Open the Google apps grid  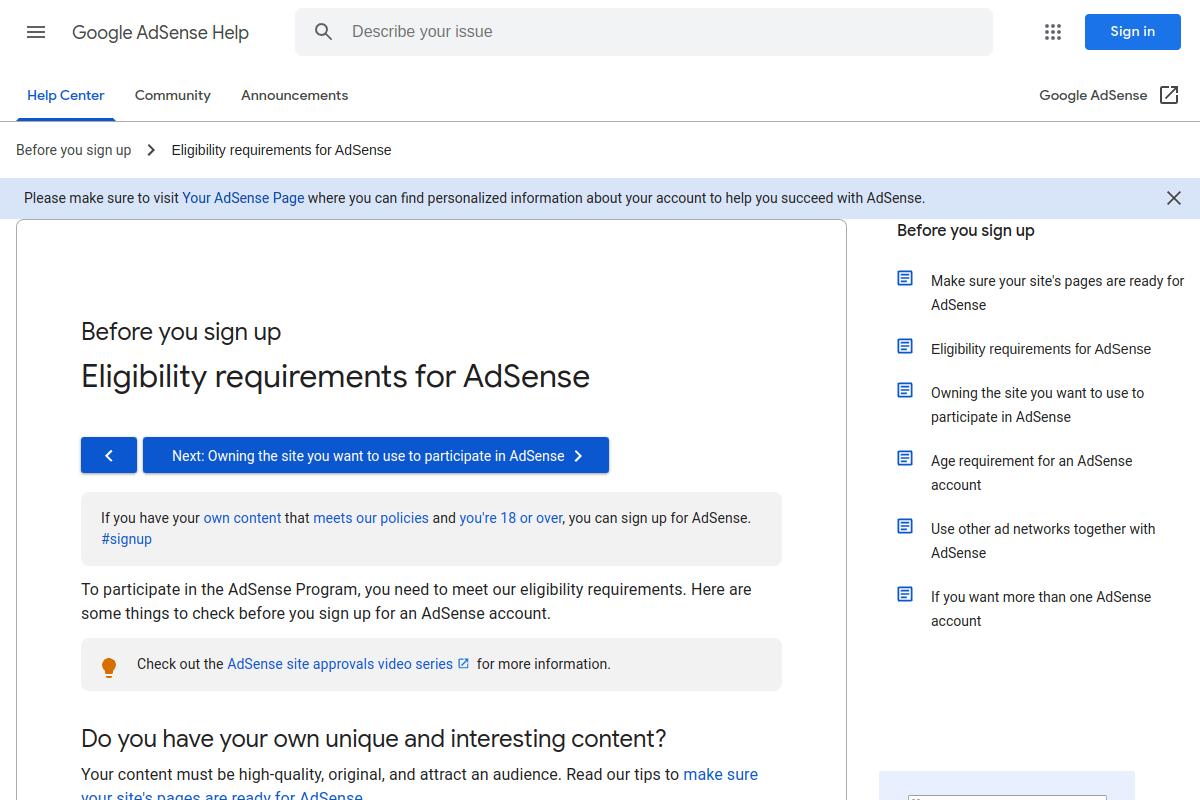[1052, 32]
